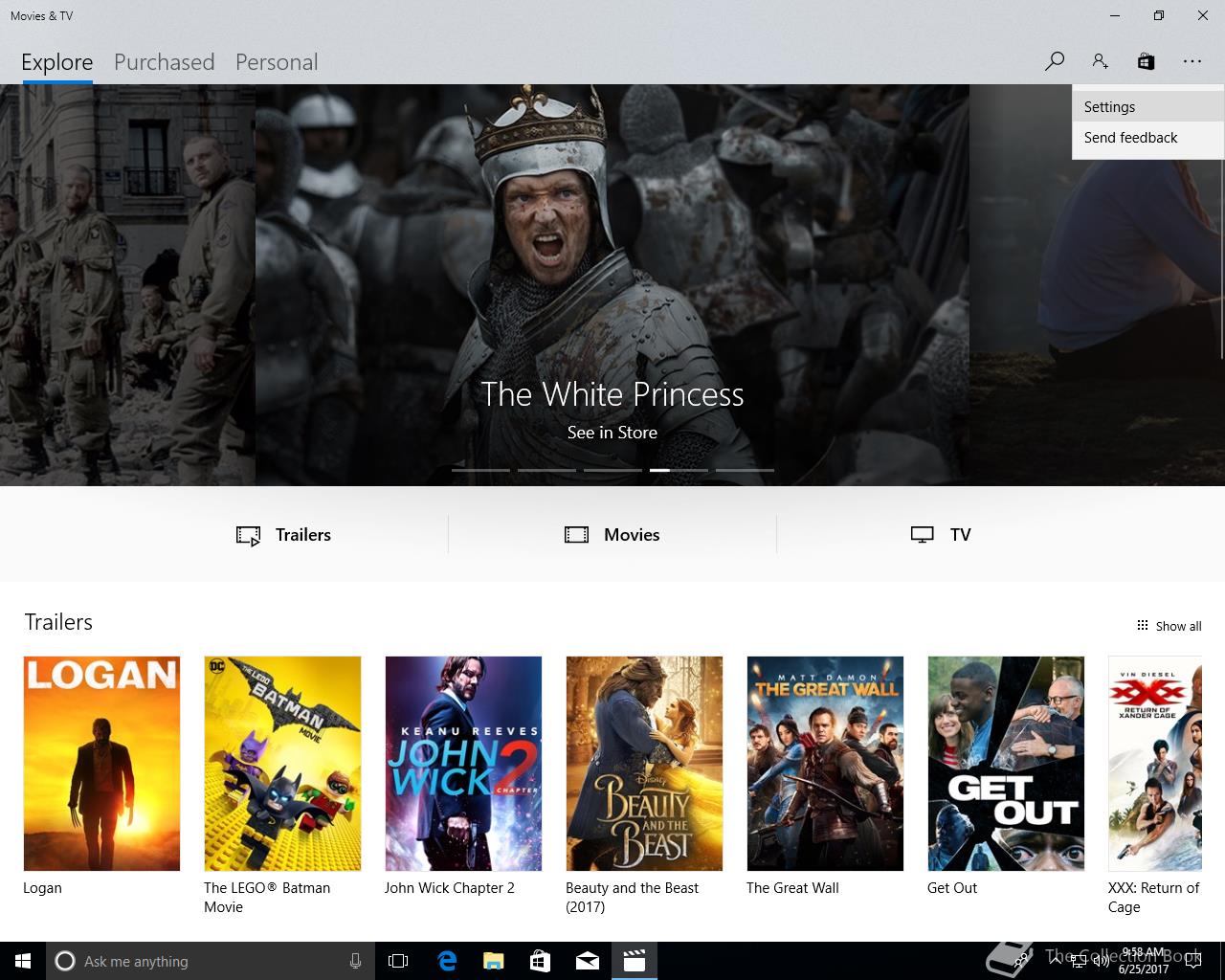Choose Send feedback in the menu

click(x=1147, y=138)
